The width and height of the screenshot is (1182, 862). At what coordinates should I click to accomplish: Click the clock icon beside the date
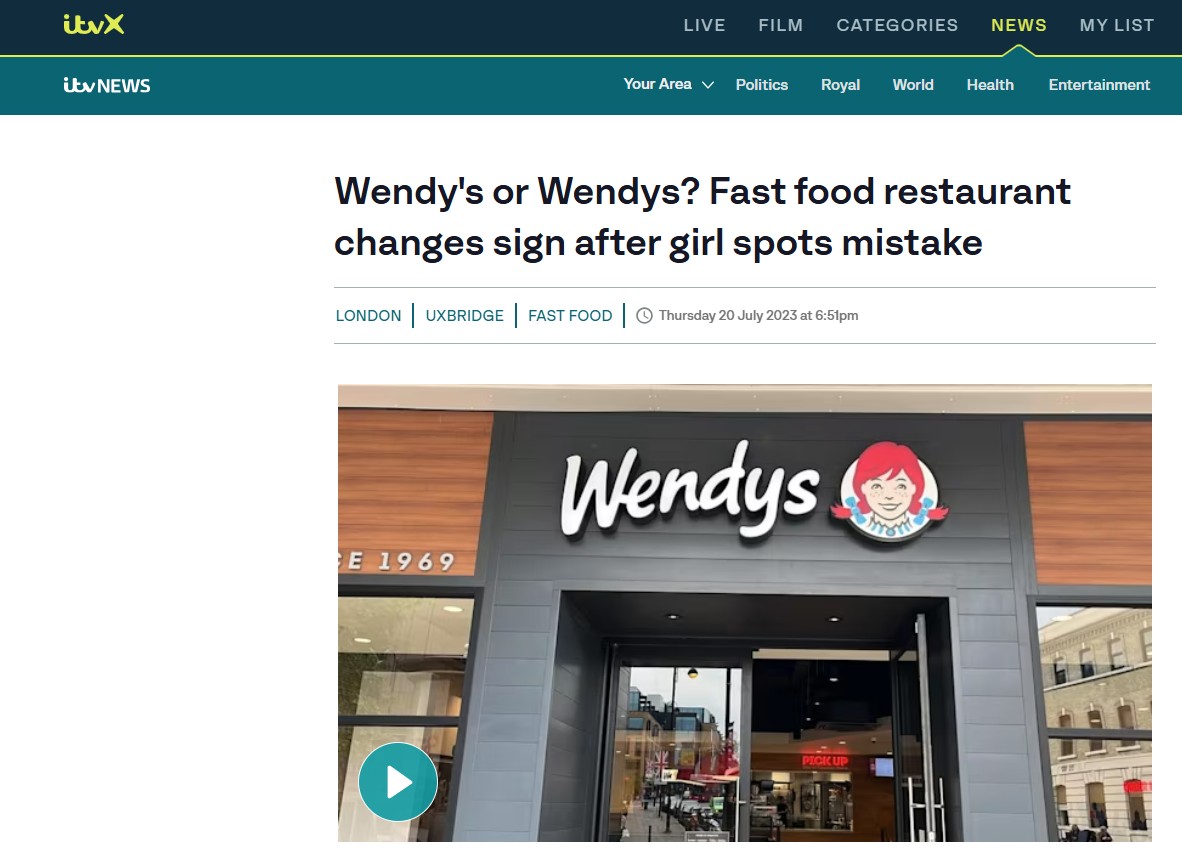click(644, 315)
